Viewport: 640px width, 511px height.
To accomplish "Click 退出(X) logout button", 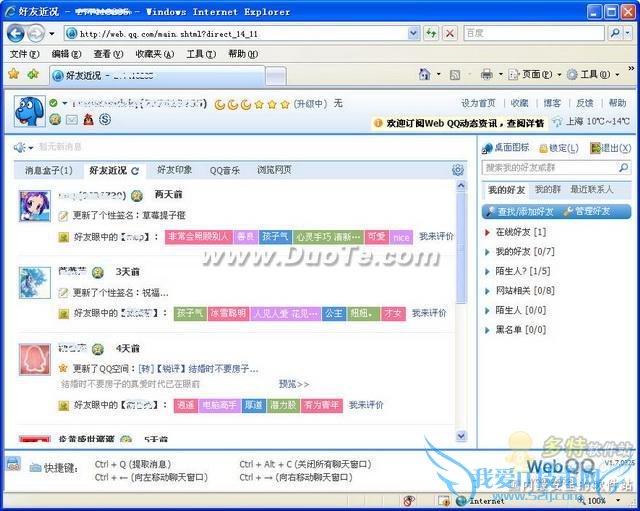I will 611,148.
